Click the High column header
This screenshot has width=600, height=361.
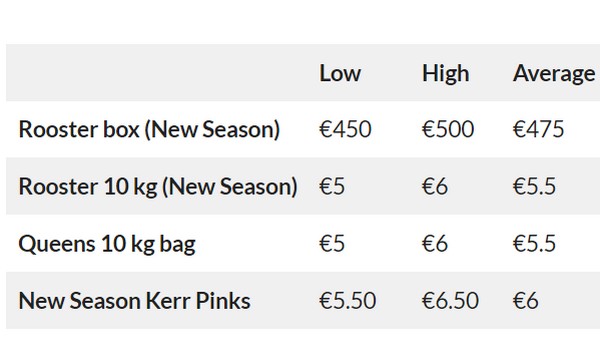(x=445, y=73)
